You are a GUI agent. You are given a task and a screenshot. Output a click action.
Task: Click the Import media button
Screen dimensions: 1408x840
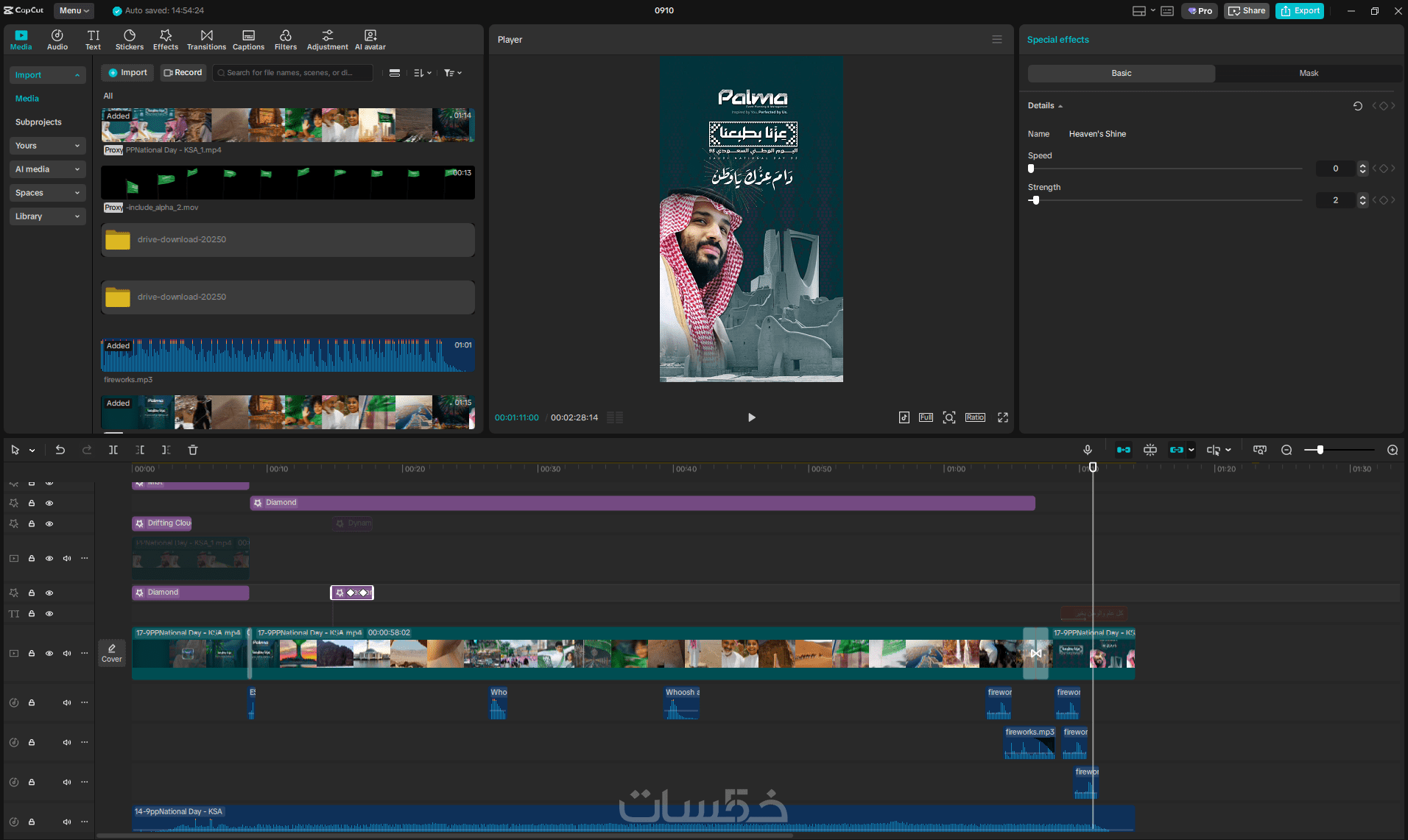pos(127,73)
